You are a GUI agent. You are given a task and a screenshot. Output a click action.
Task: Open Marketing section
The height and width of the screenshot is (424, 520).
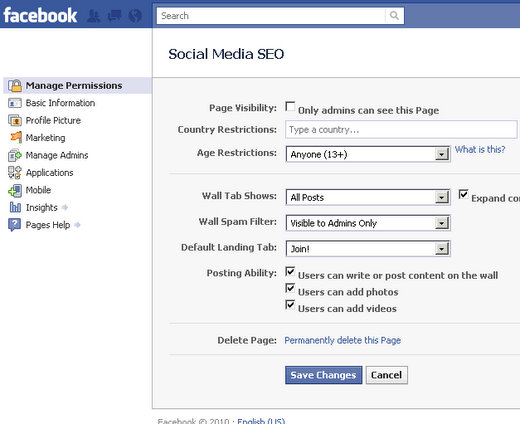point(46,138)
